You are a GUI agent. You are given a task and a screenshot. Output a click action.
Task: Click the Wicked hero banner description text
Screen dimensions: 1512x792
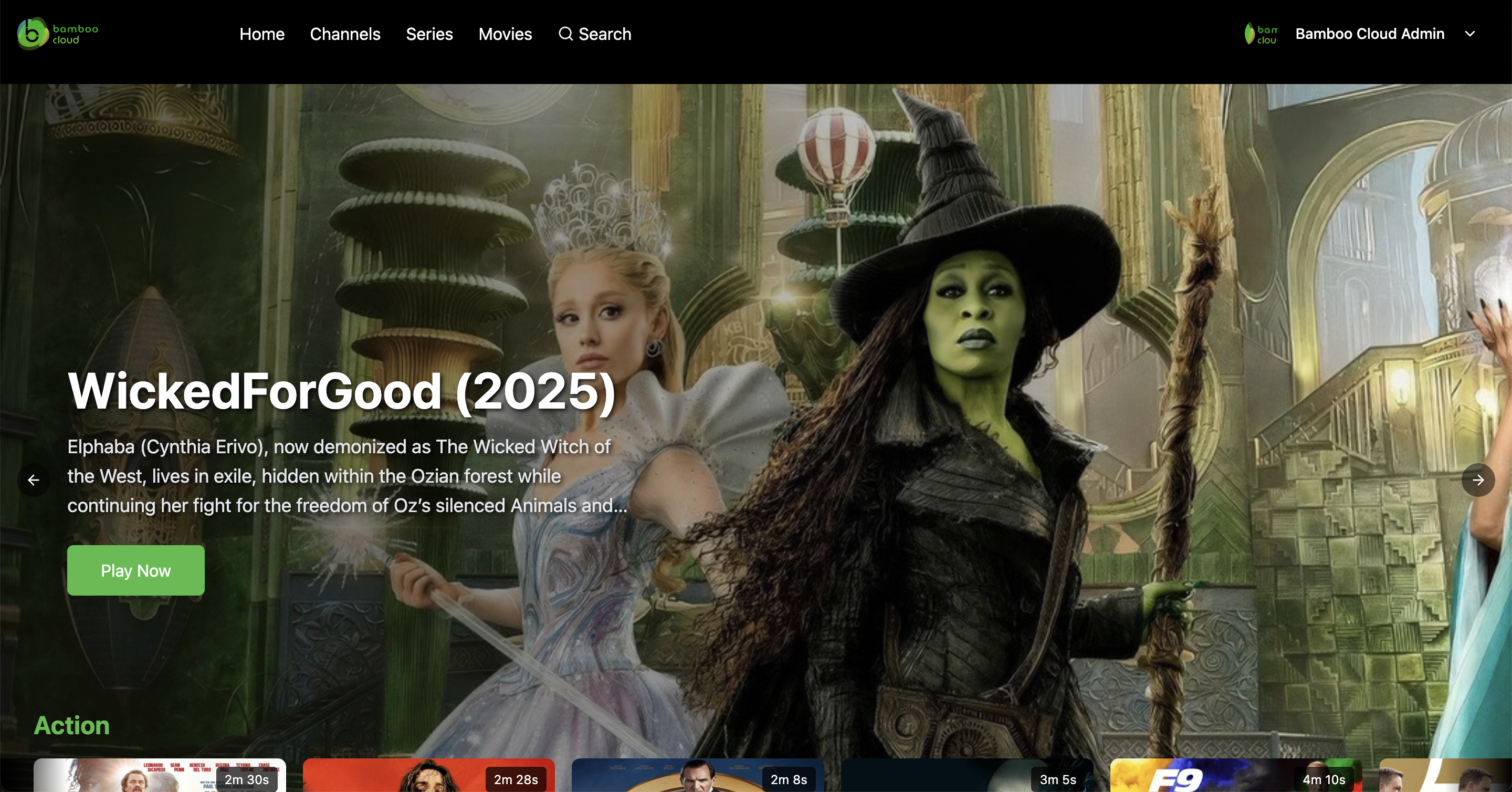click(x=346, y=476)
